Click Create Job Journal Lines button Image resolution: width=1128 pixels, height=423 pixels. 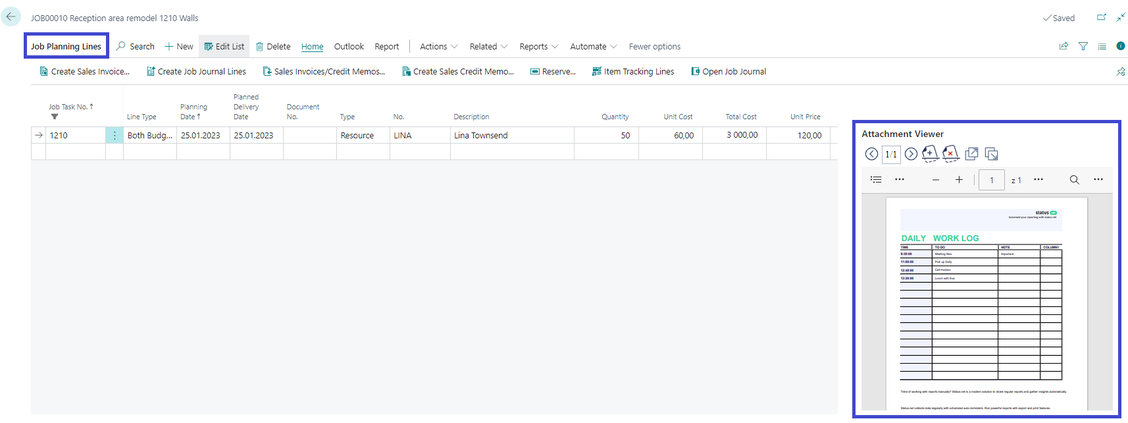[196, 72]
